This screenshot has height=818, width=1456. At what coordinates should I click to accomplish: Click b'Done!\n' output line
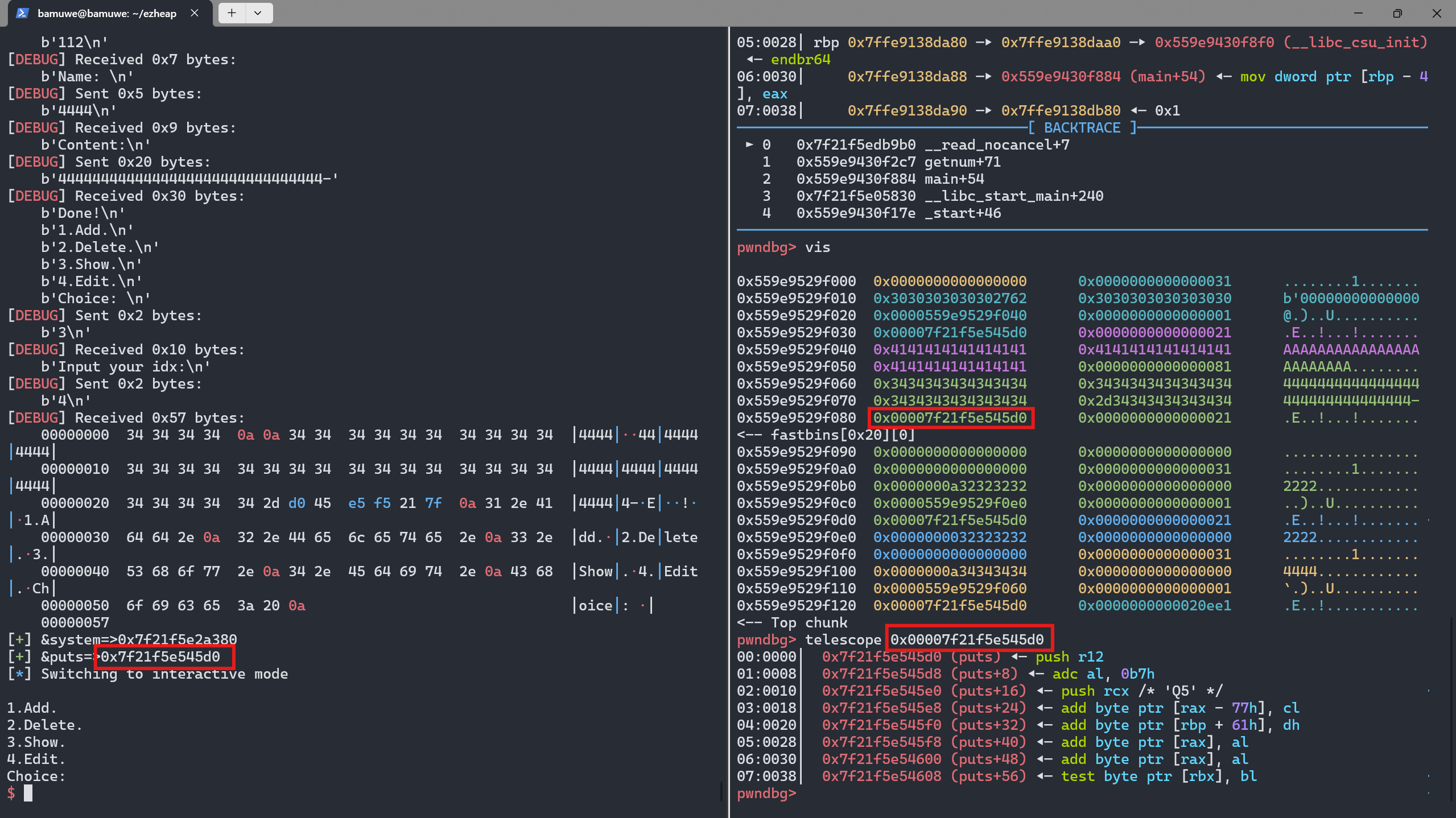point(83,213)
